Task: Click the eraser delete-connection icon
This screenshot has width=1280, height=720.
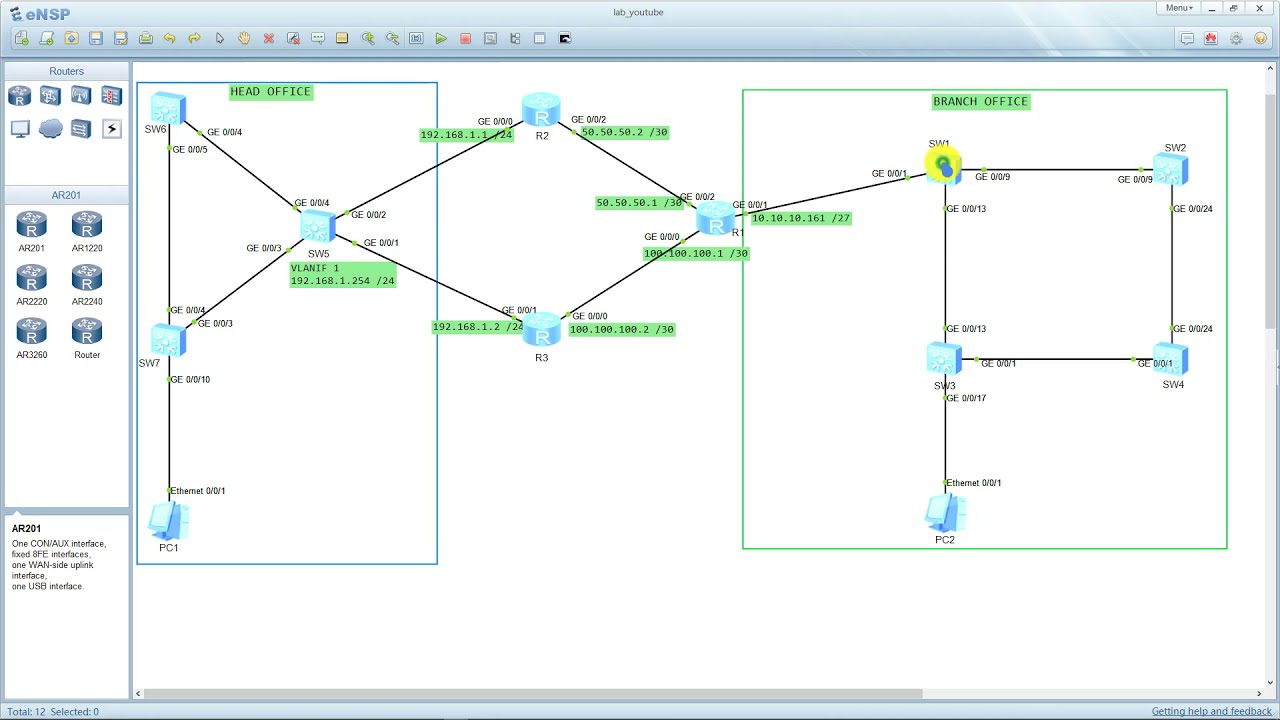Action: point(293,38)
